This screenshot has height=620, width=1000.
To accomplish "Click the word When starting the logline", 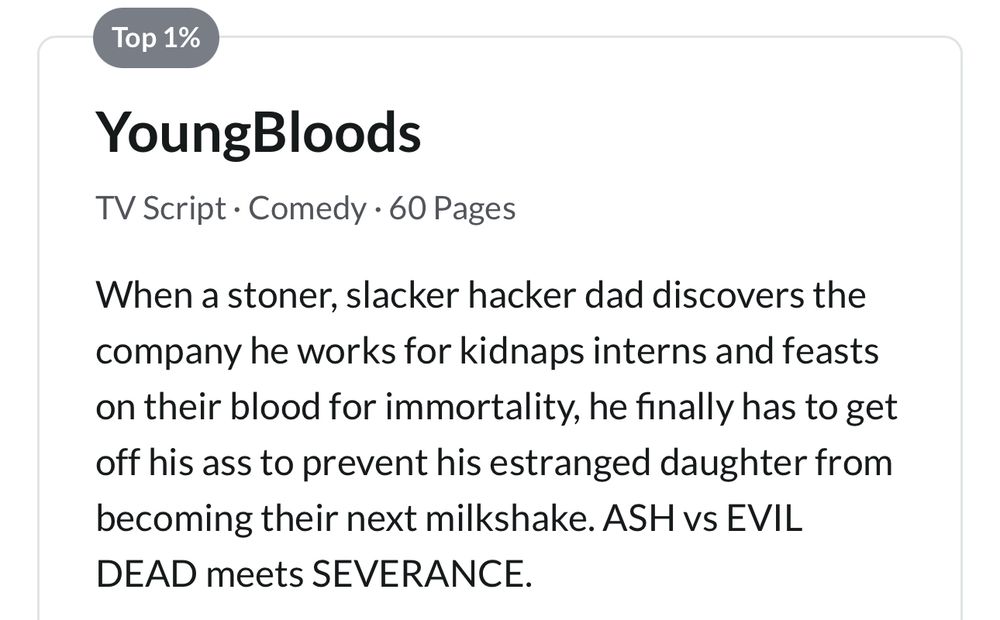I will click(144, 296).
